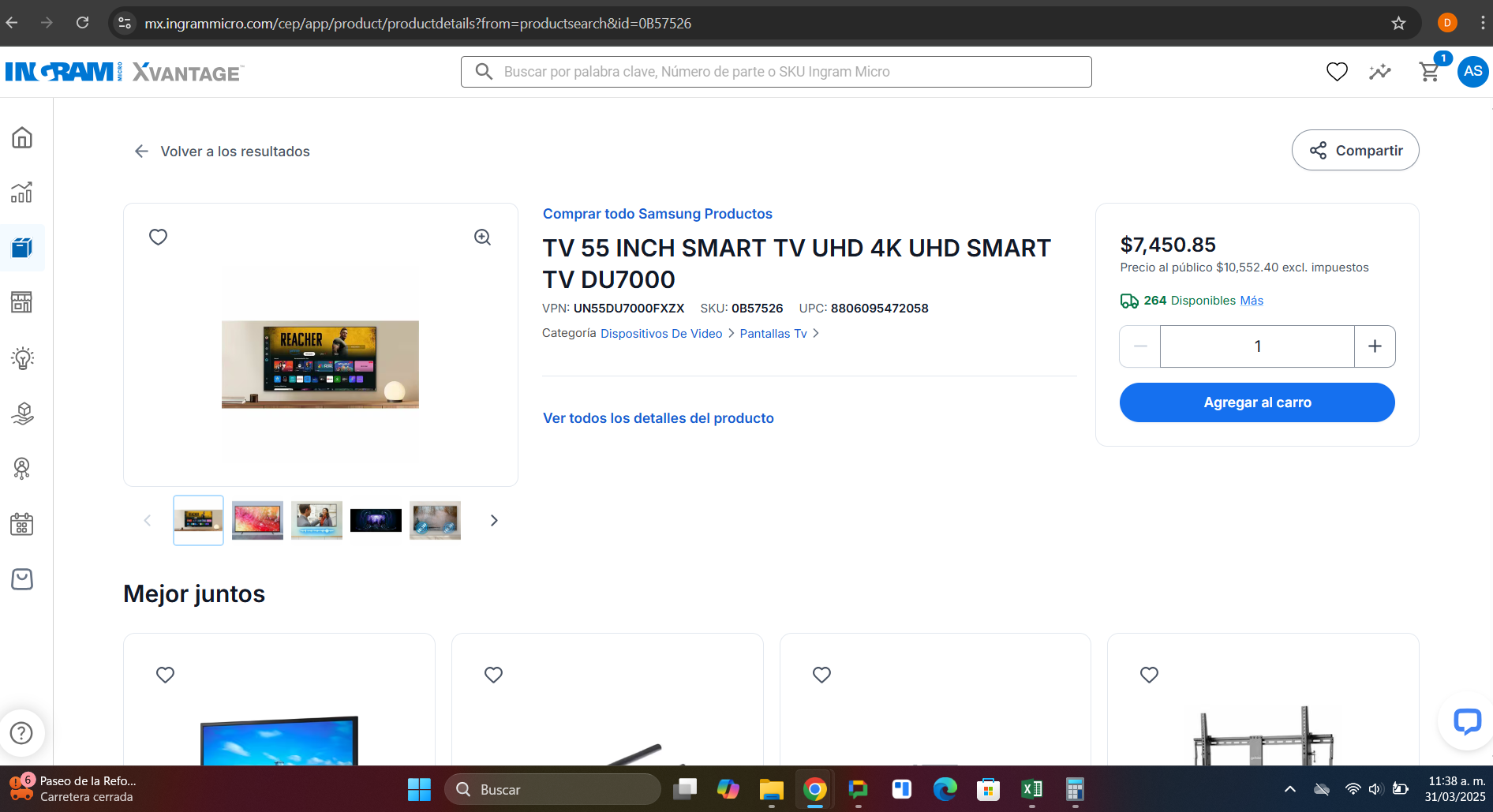The width and height of the screenshot is (1493, 812).
Task: Show hidden system tray icons
Action: 1289,789
